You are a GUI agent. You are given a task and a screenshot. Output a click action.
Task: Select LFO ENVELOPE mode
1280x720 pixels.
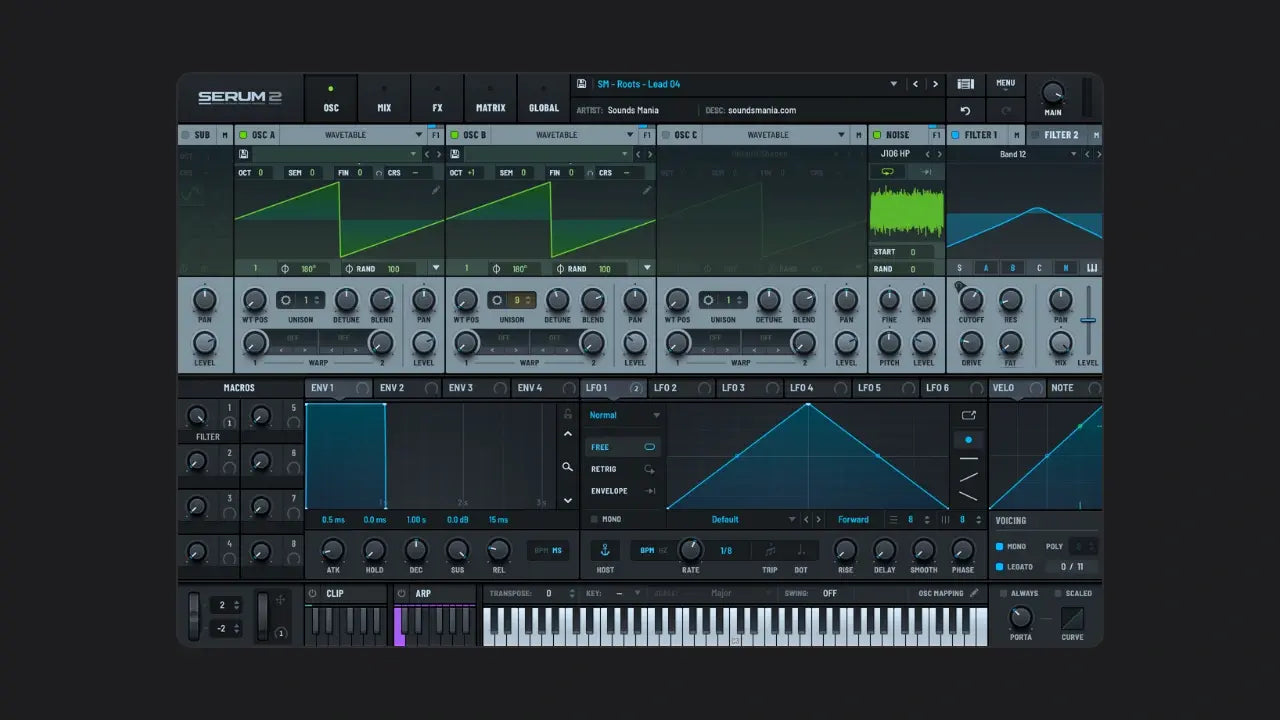coord(623,491)
